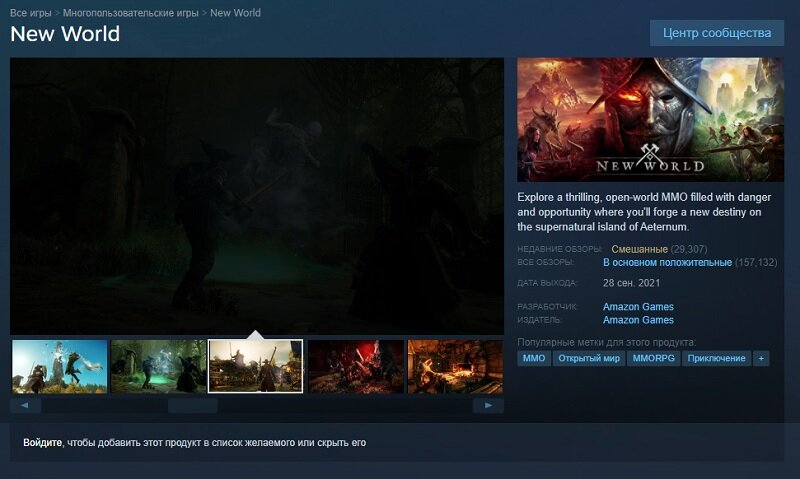Select the first thumbnail with blue sky

[x=60, y=366]
